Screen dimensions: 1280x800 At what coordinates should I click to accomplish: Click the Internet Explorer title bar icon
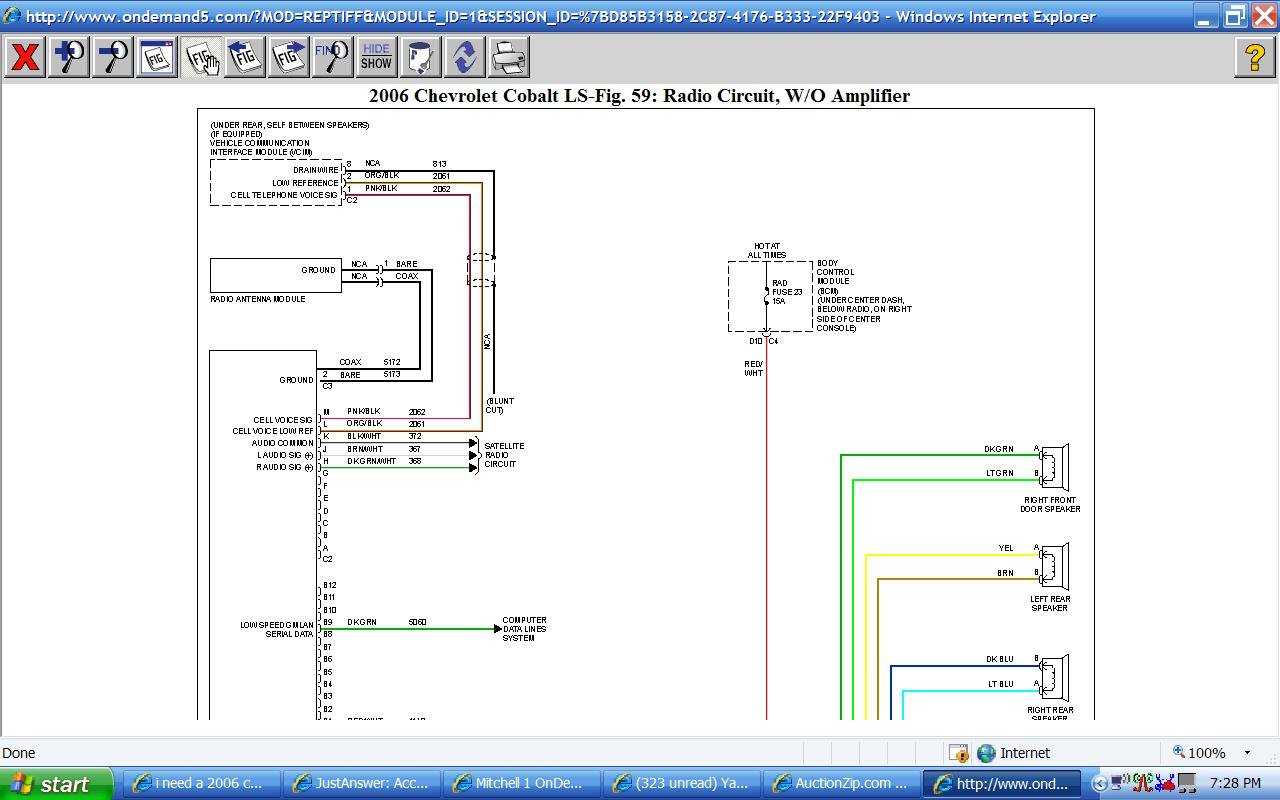[x=12, y=16]
